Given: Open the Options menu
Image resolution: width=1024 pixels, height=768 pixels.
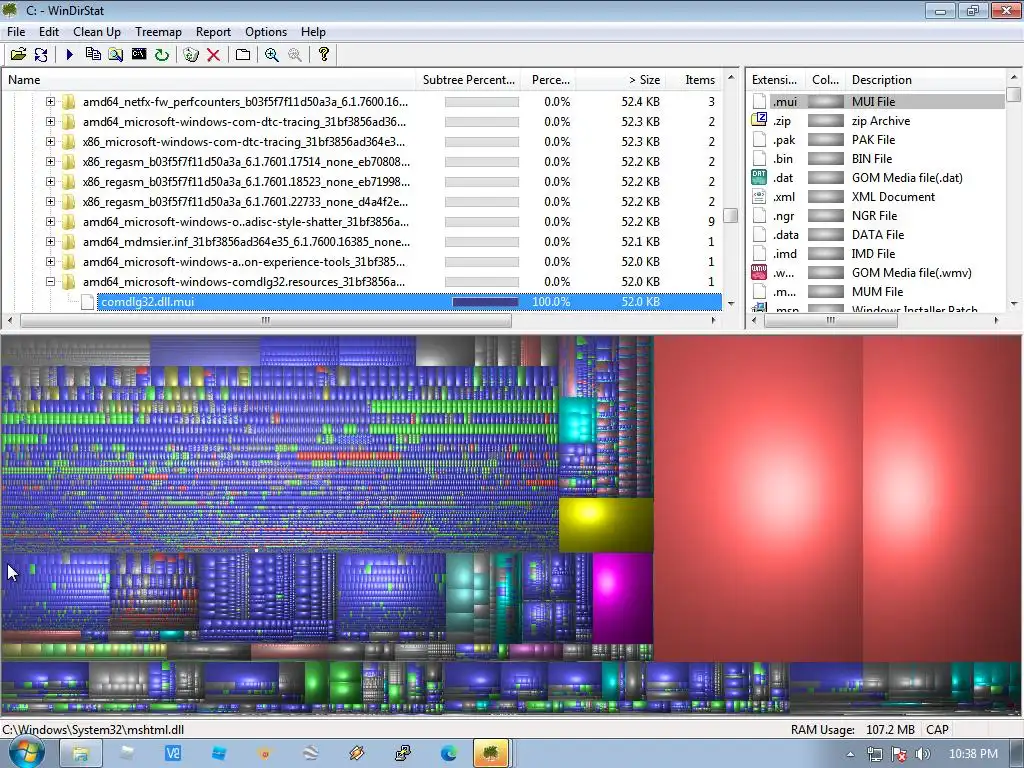Looking at the screenshot, I should [266, 31].
